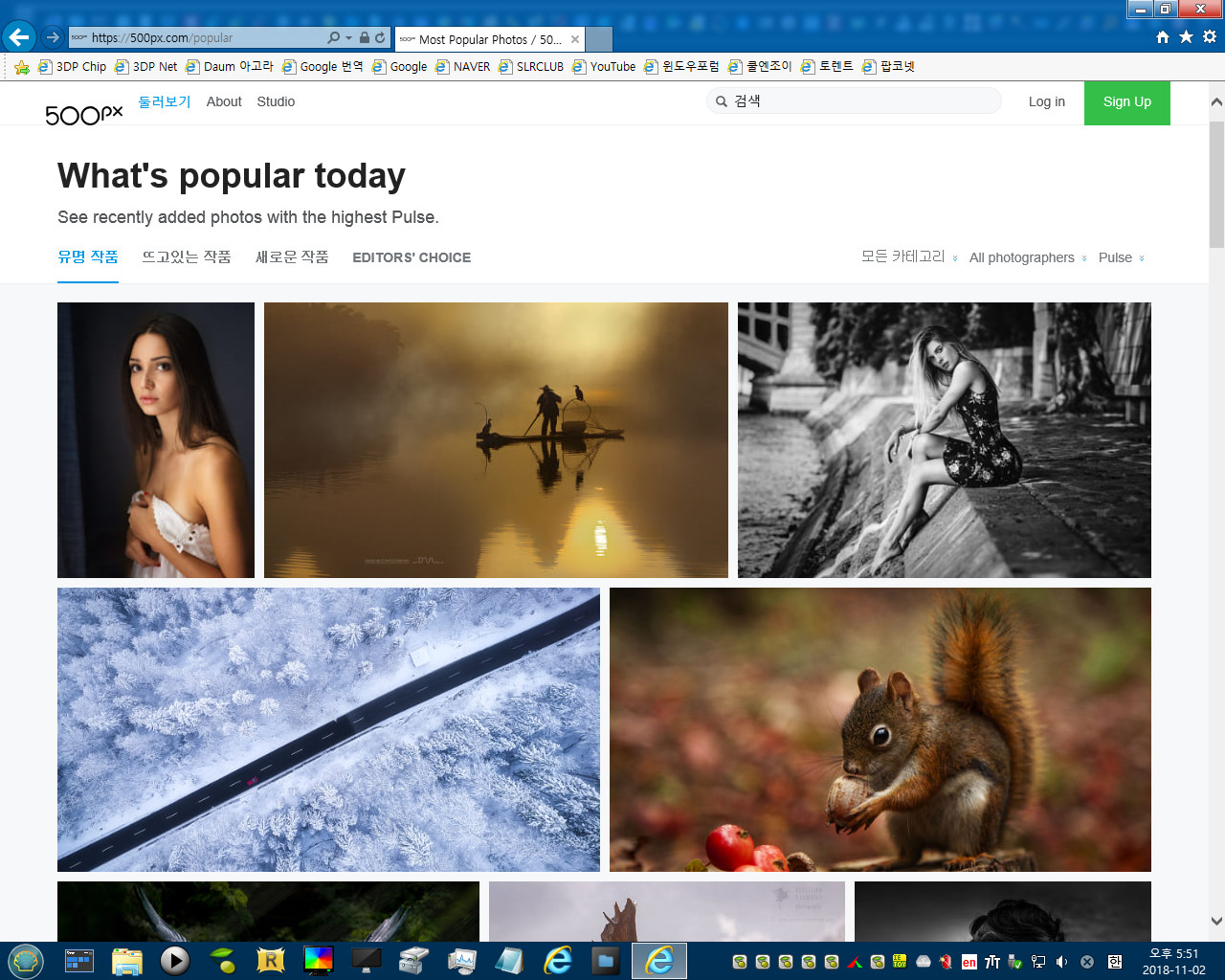1225x980 pixels.
Task: Close the Most Popular Photos tab
Action: (x=575, y=39)
